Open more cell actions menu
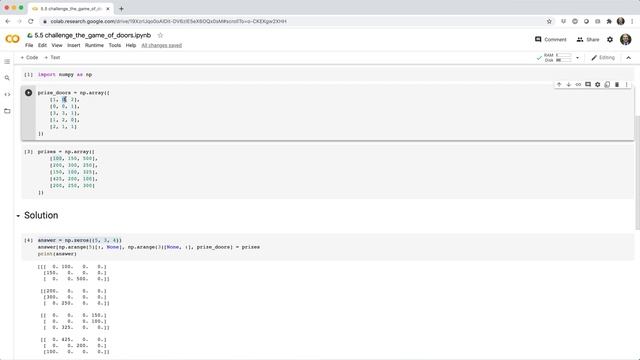Viewport: 640px width, 360px height. [x=627, y=84]
